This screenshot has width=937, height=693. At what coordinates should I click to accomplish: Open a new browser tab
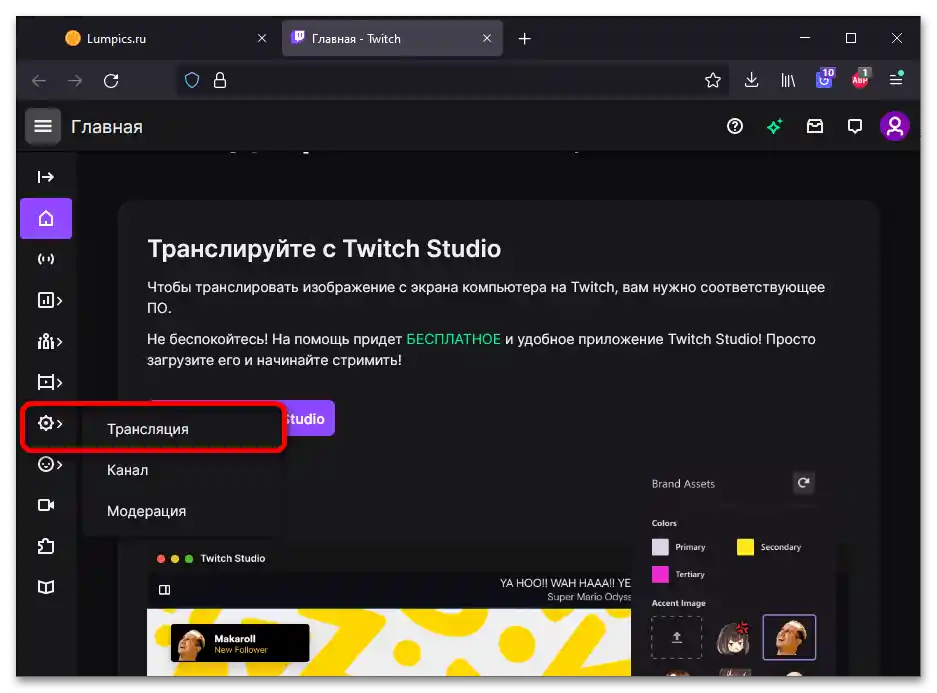coord(525,39)
